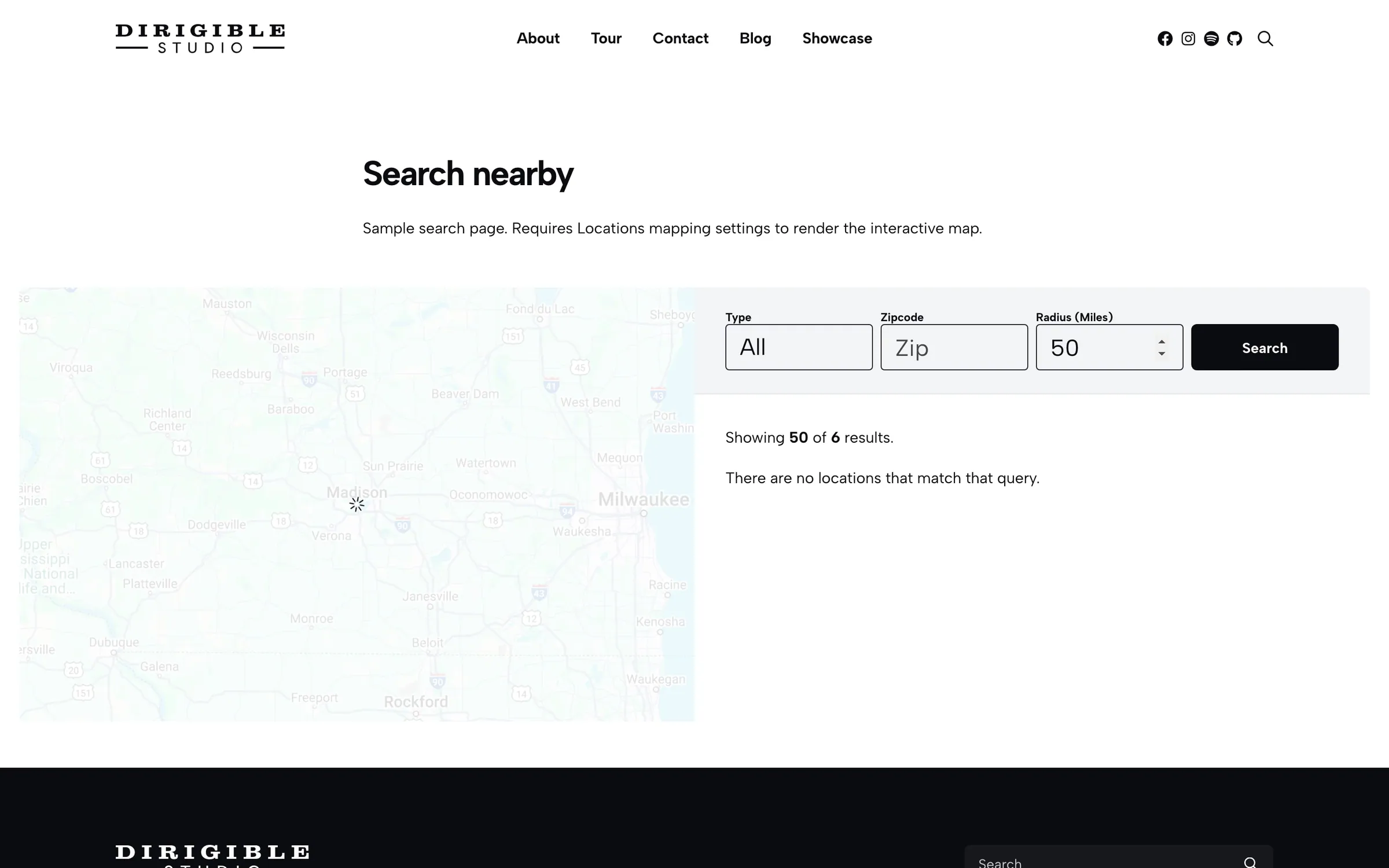Open the Tour menu item
Viewport: 1389px width, 868px height.
[x=606, y=38]
